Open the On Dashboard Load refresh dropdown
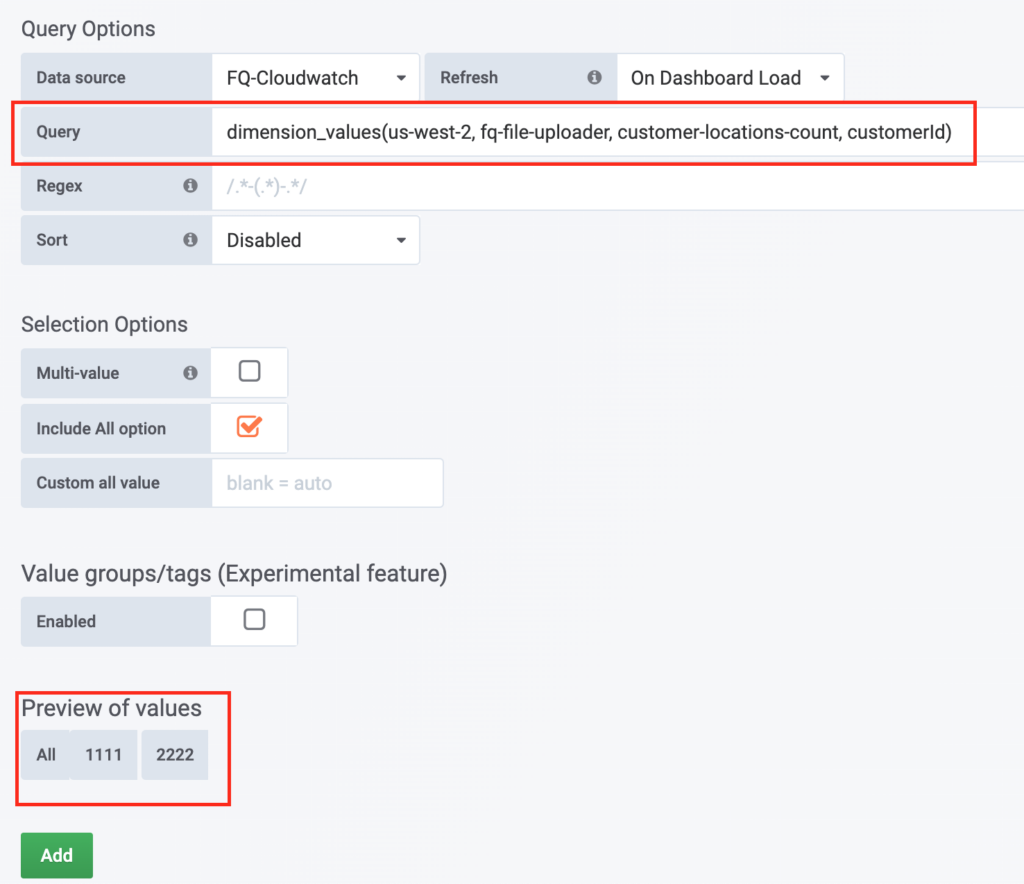 click(x=730, y=78)
